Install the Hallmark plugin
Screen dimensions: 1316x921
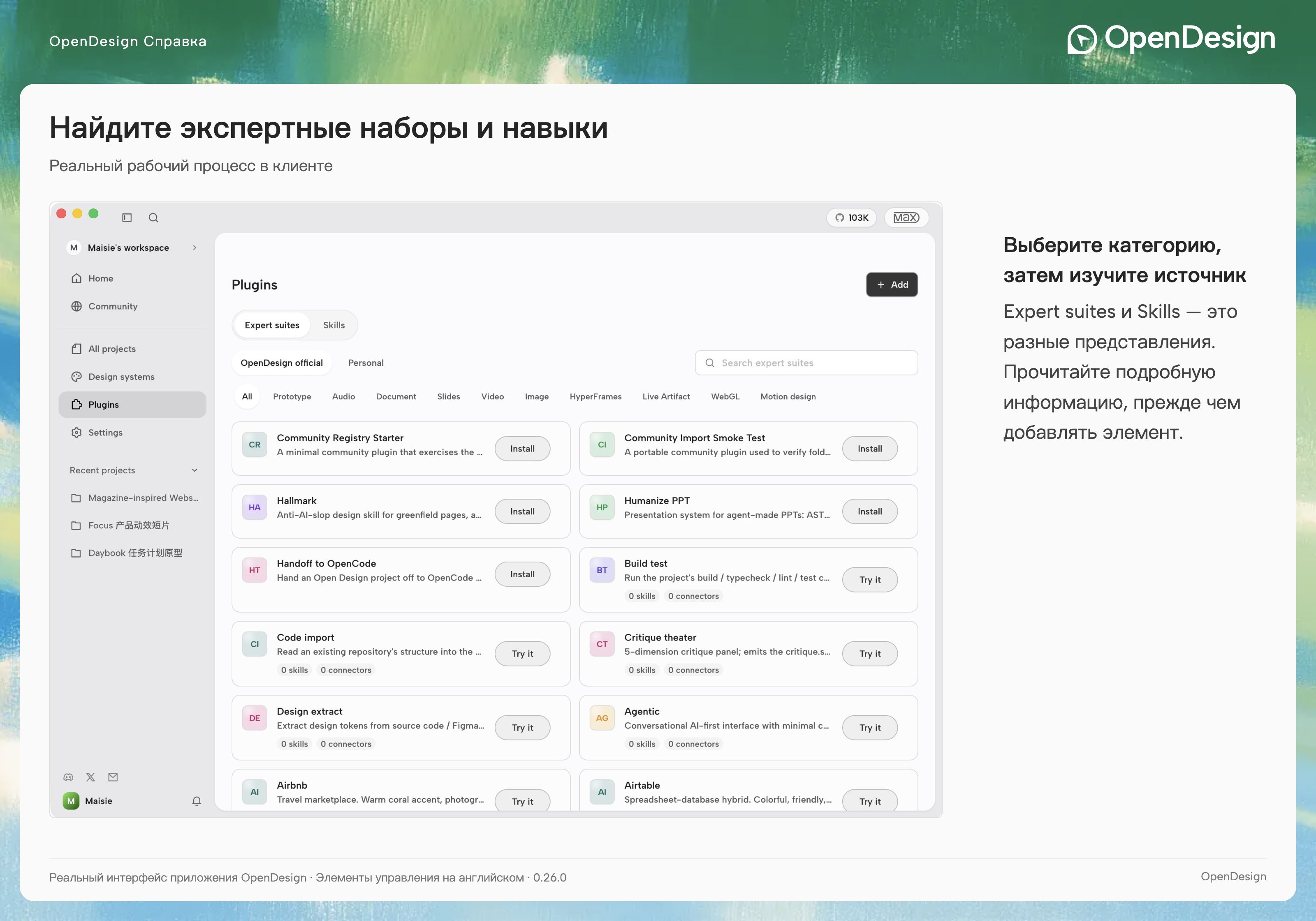tap(522, 511)
